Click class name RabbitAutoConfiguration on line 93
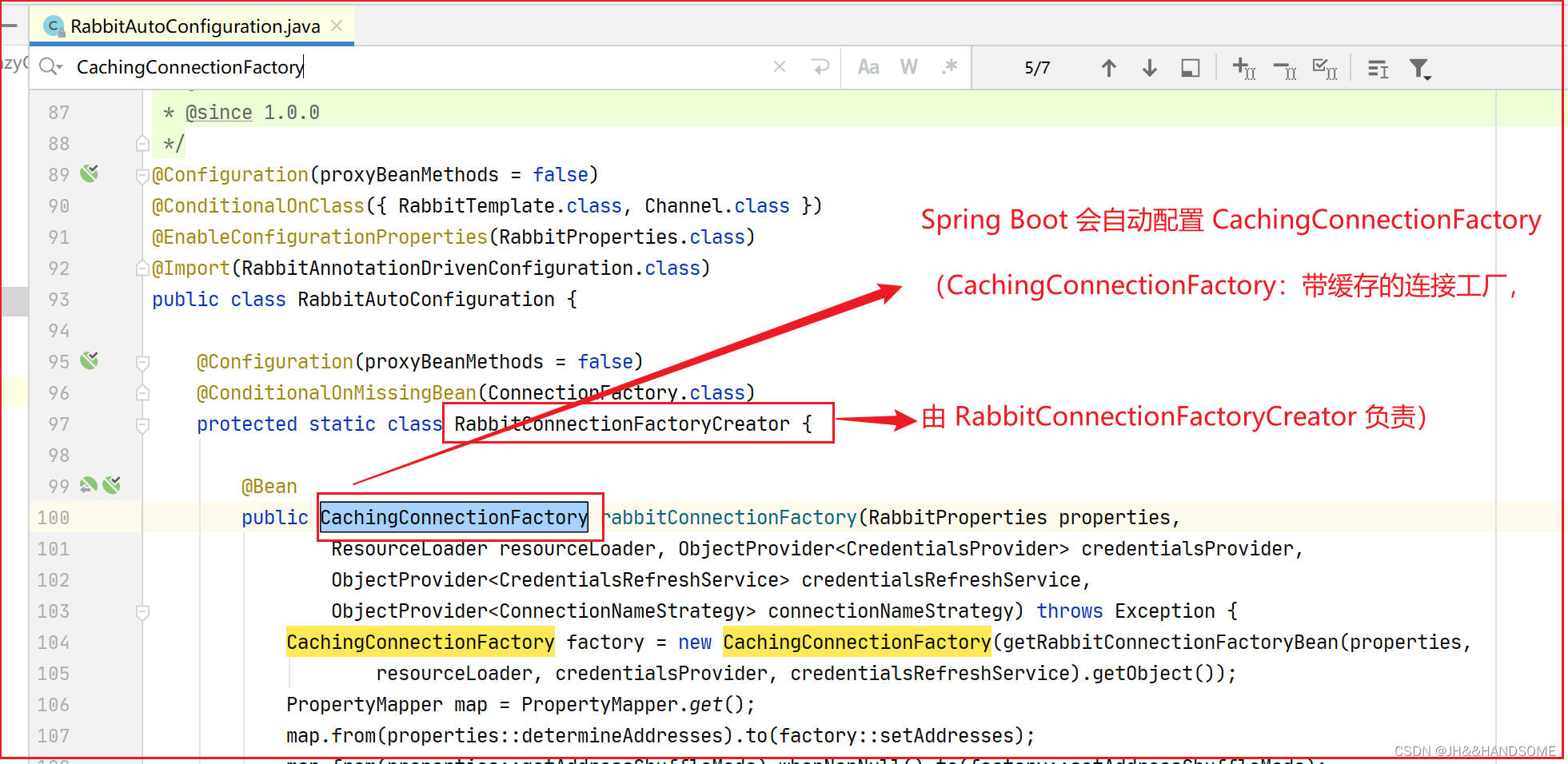The width and height of the screenshot is (1568, 764). (x=426, y=300)
